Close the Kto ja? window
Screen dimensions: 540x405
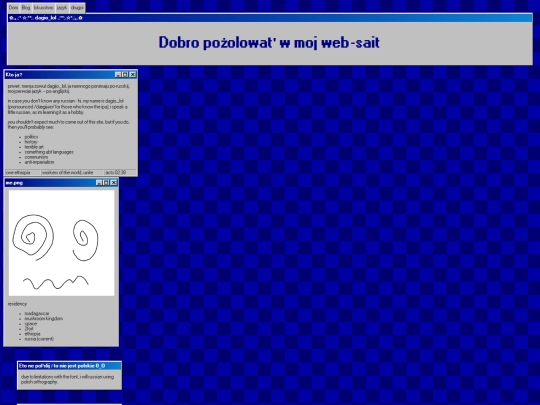point(133,74)
